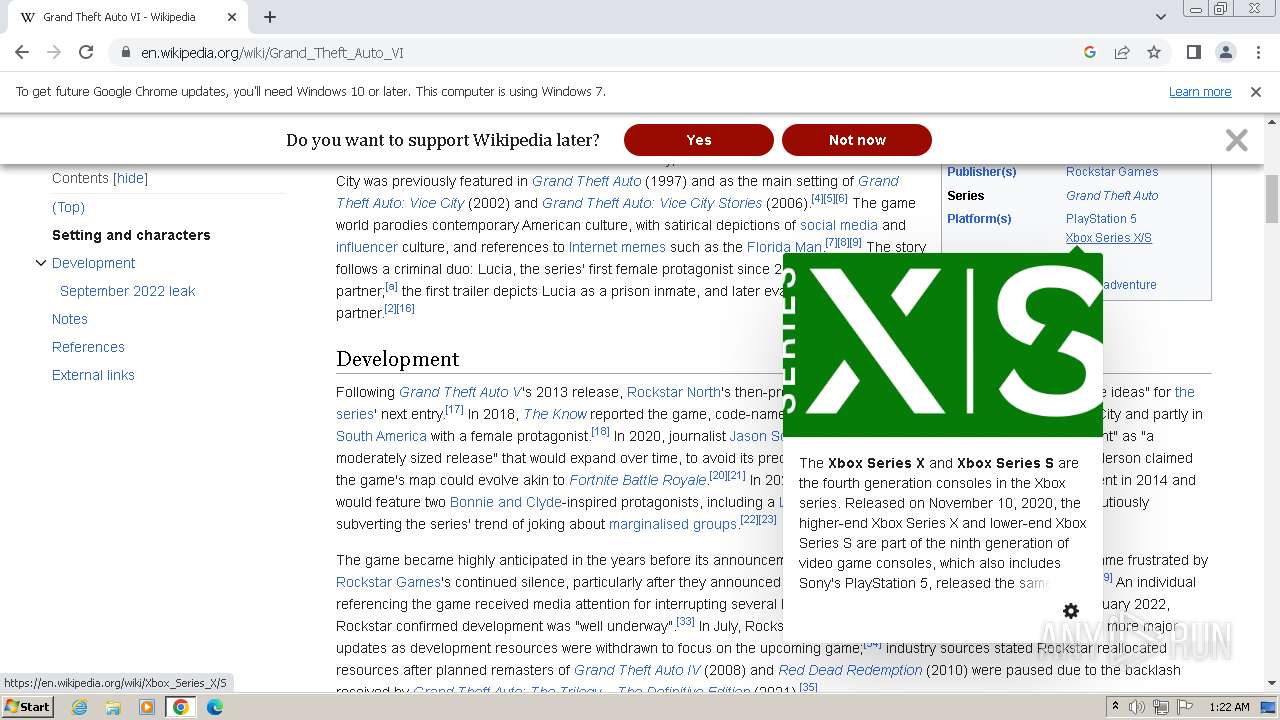
Task: Open the Florida Man article link
Action: tap(784, 247)
